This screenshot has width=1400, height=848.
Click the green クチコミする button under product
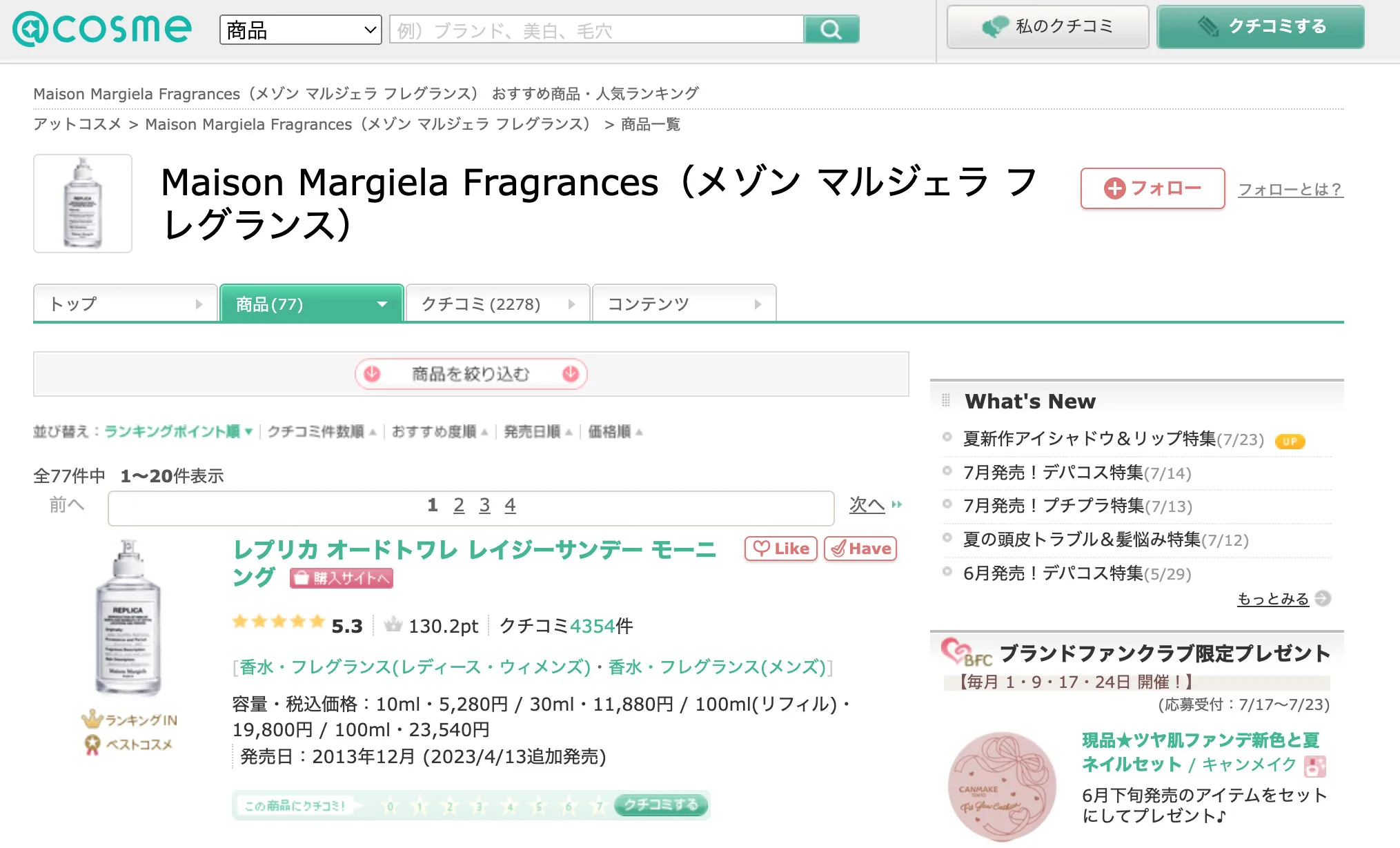point(661,805)
